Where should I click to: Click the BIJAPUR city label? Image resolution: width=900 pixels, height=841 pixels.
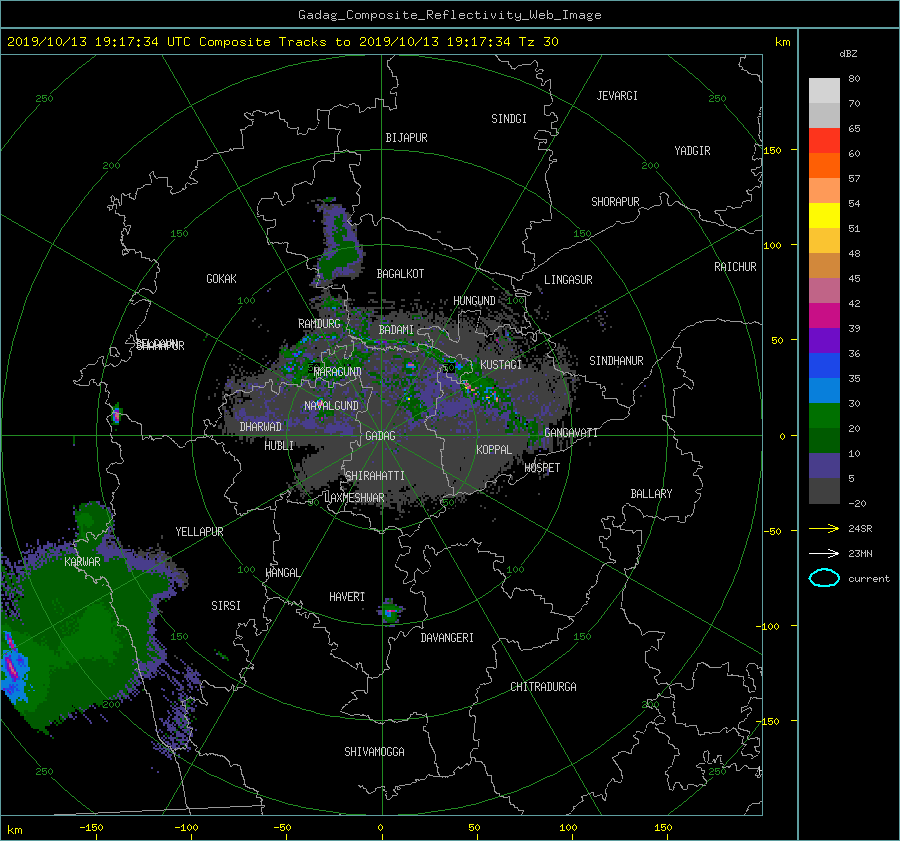406,138
